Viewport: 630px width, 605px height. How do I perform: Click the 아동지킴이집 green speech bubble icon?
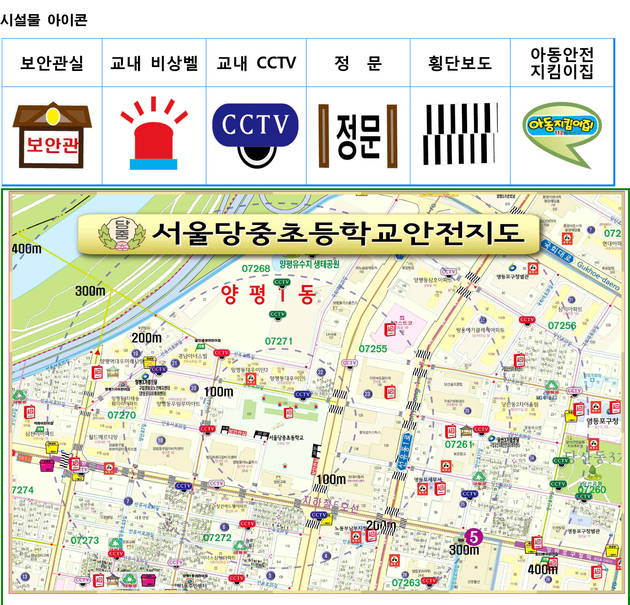point(562,134)
